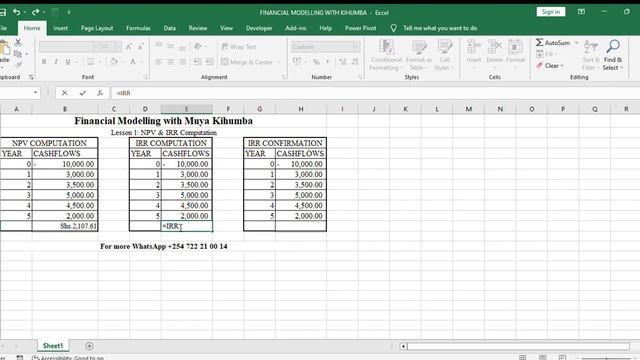Click the Percent Style icon

[x=316, y=62]
